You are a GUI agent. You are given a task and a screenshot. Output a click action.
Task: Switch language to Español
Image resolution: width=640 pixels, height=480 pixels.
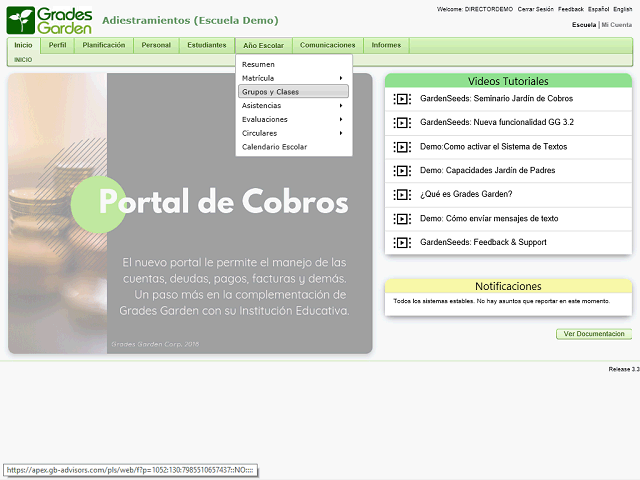(598, 9)
